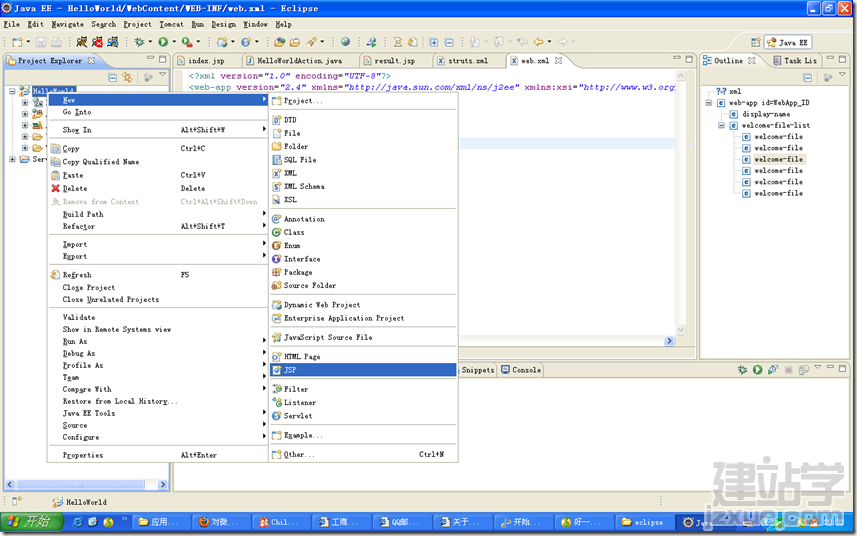Viewport: 857px width, 536px height.
Task: Click the Open Web Browser globe icon
Action: point(345,42)
